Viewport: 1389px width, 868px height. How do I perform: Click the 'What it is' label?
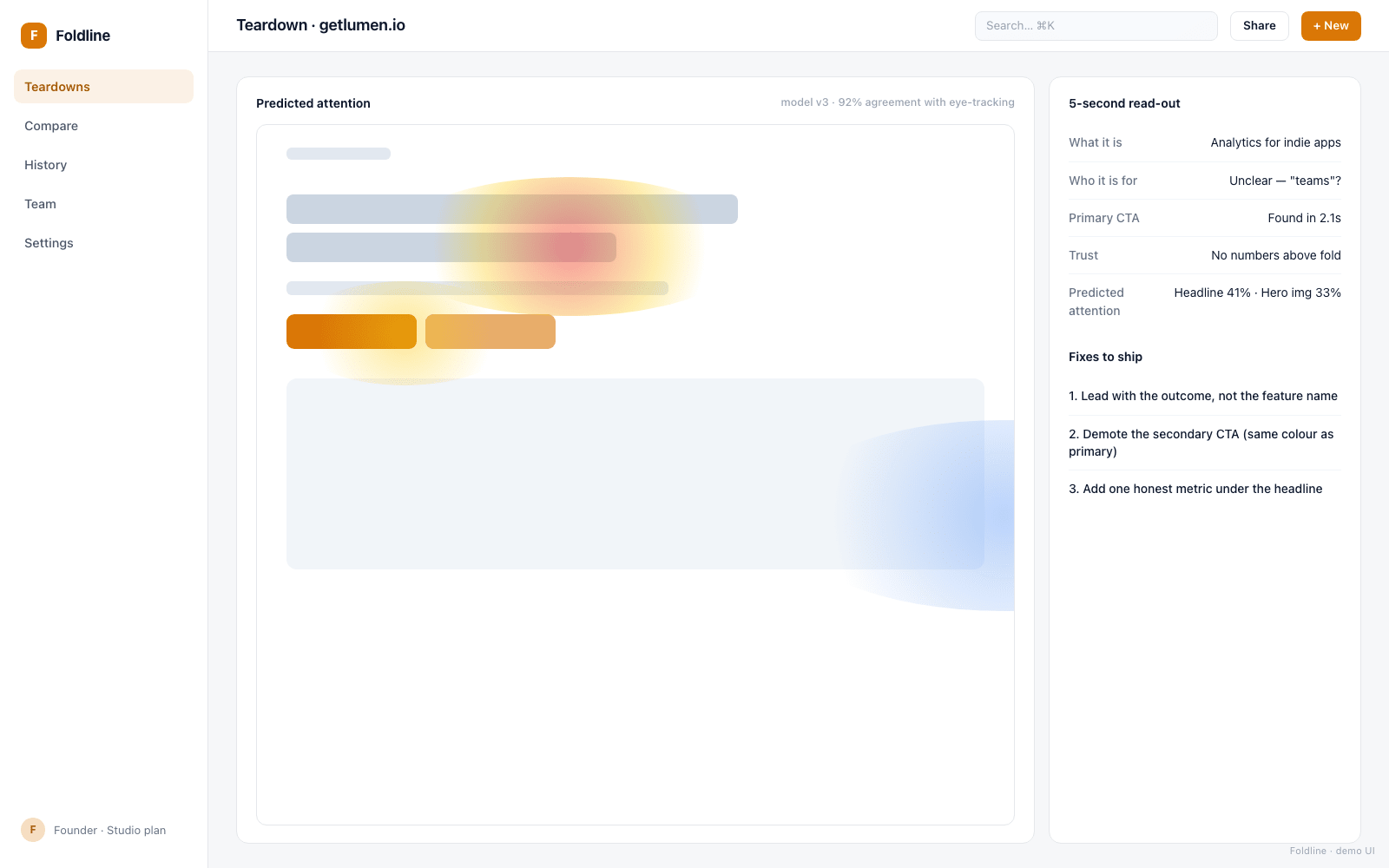(1095, 142)
